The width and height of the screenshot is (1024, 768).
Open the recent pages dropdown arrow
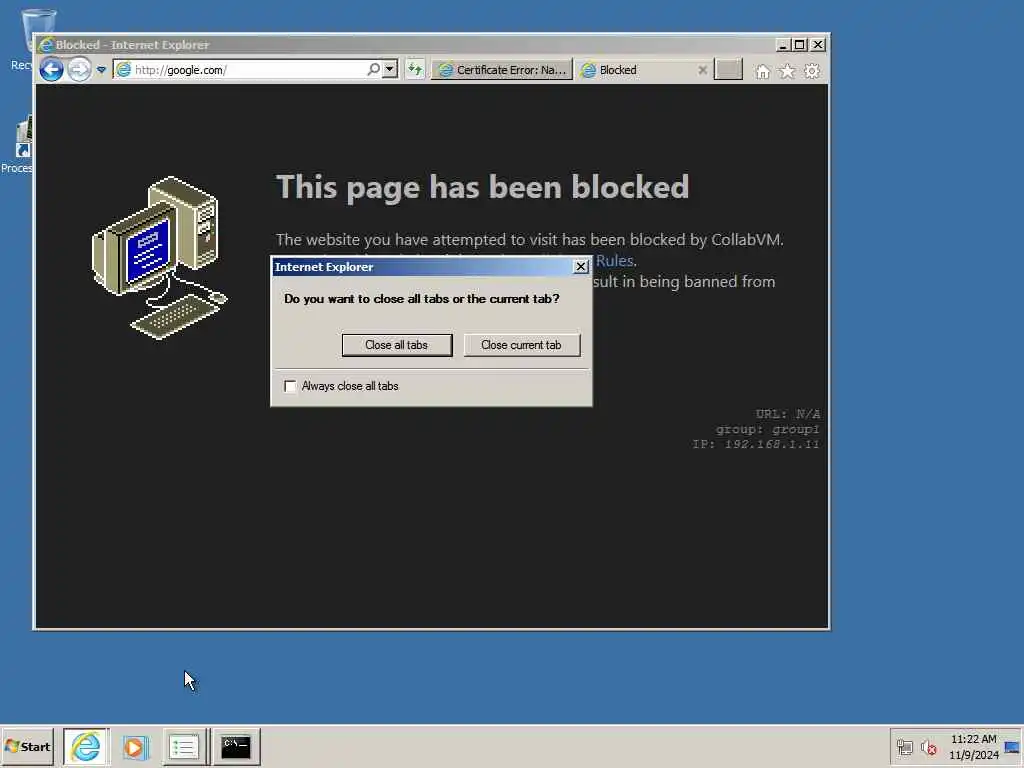coord(101,70)
